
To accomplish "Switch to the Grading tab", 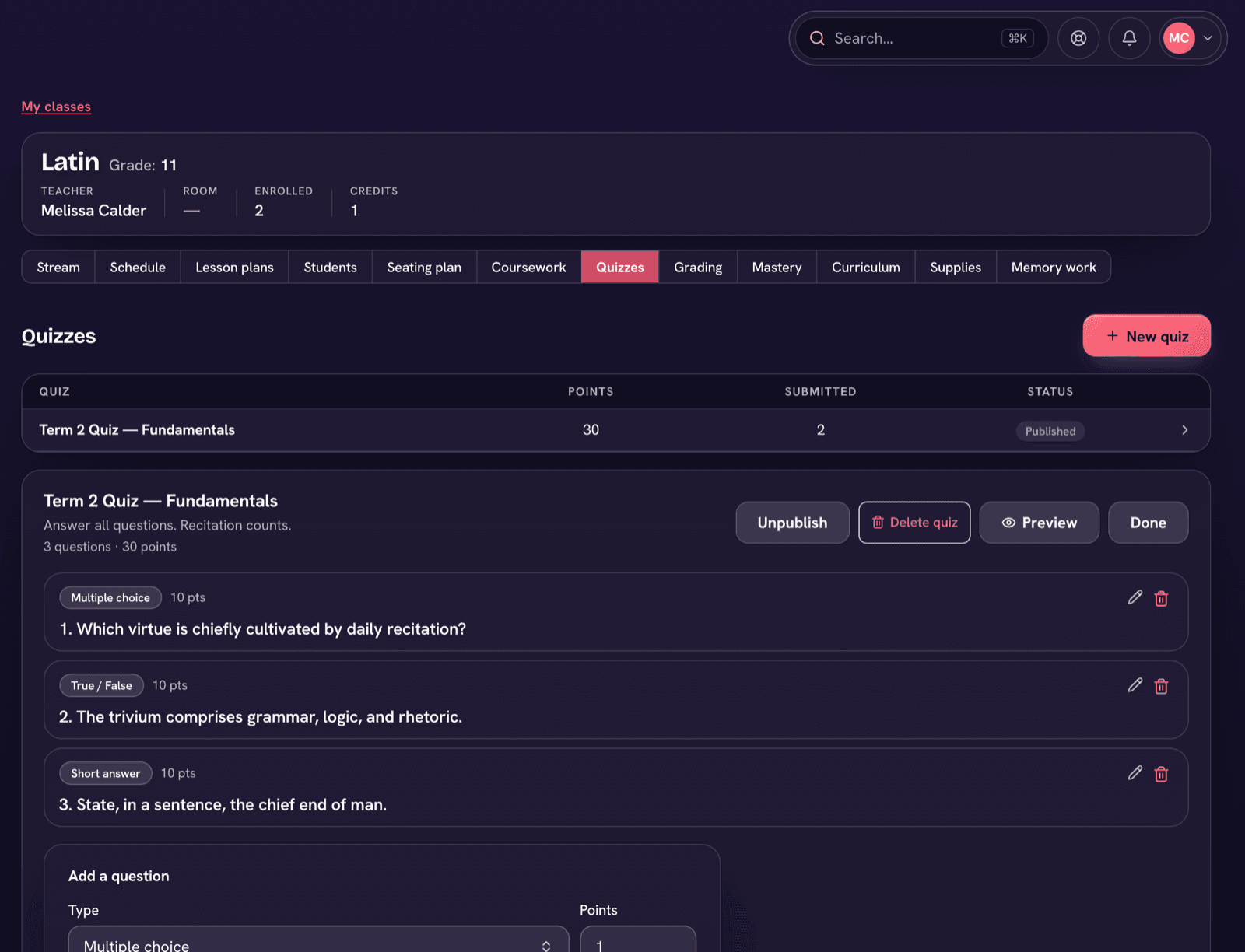I will tap(698, 267).
